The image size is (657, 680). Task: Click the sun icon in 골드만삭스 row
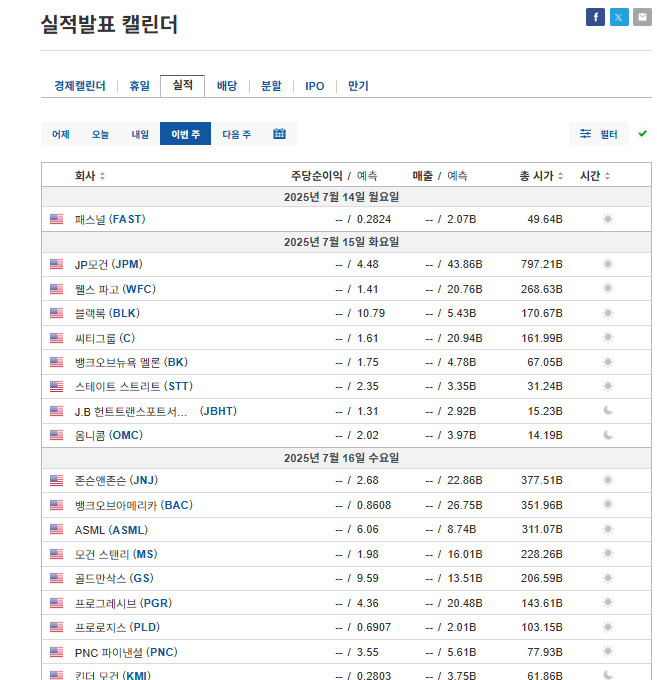click(x=608, y=578)
